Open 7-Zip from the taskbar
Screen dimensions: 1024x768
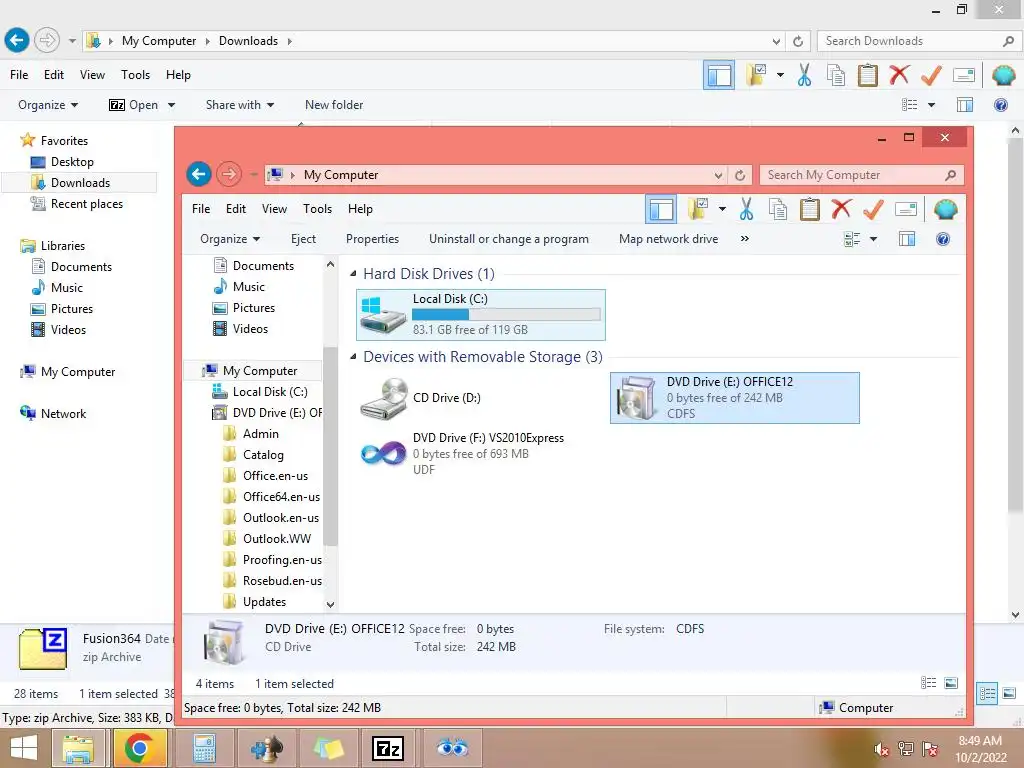click(x=388, y=748)
